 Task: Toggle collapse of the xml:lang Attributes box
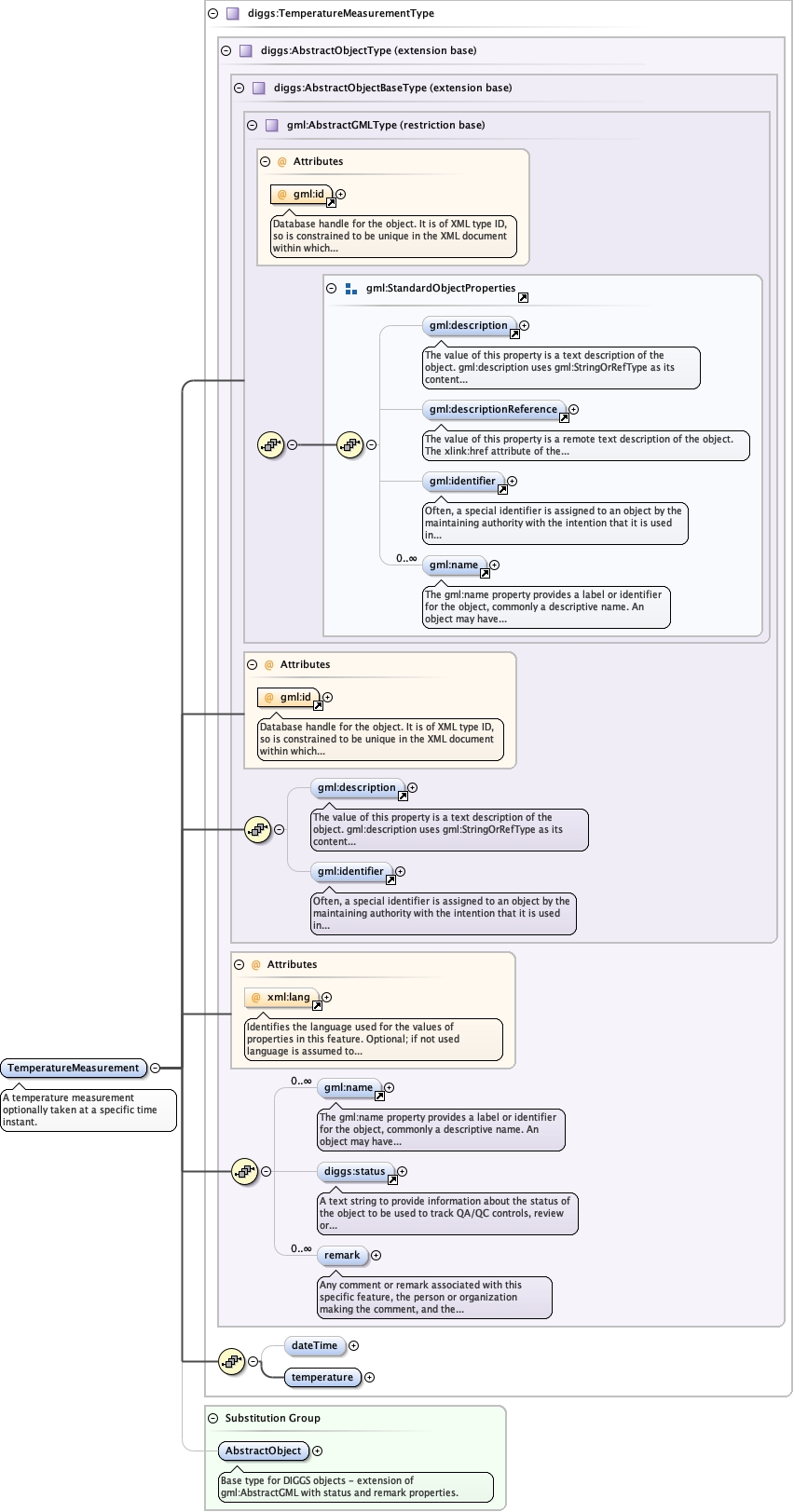240,965
